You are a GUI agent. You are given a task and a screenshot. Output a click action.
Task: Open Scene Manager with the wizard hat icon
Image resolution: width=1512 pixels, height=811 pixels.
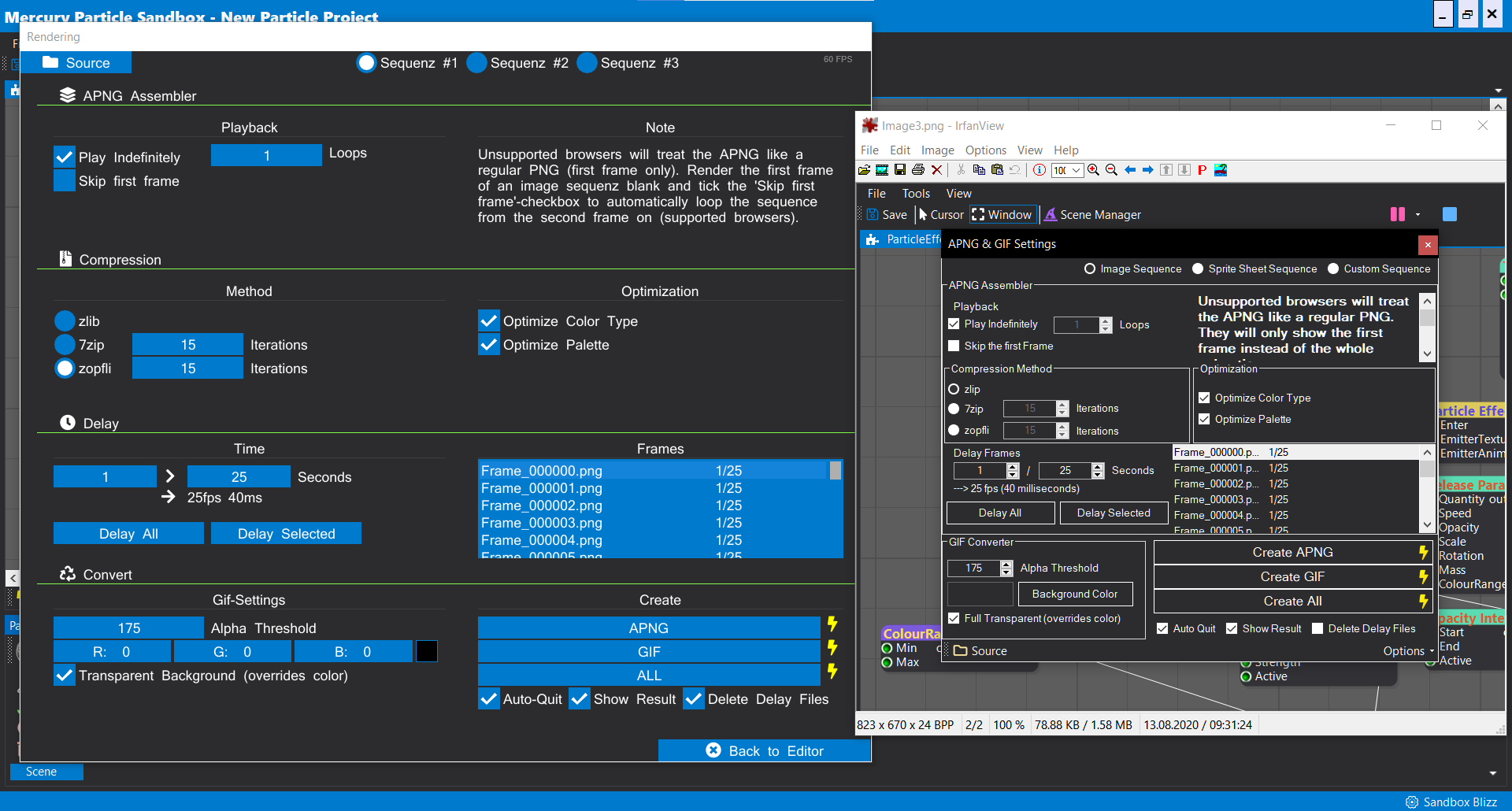click(x=1051, y=214)
